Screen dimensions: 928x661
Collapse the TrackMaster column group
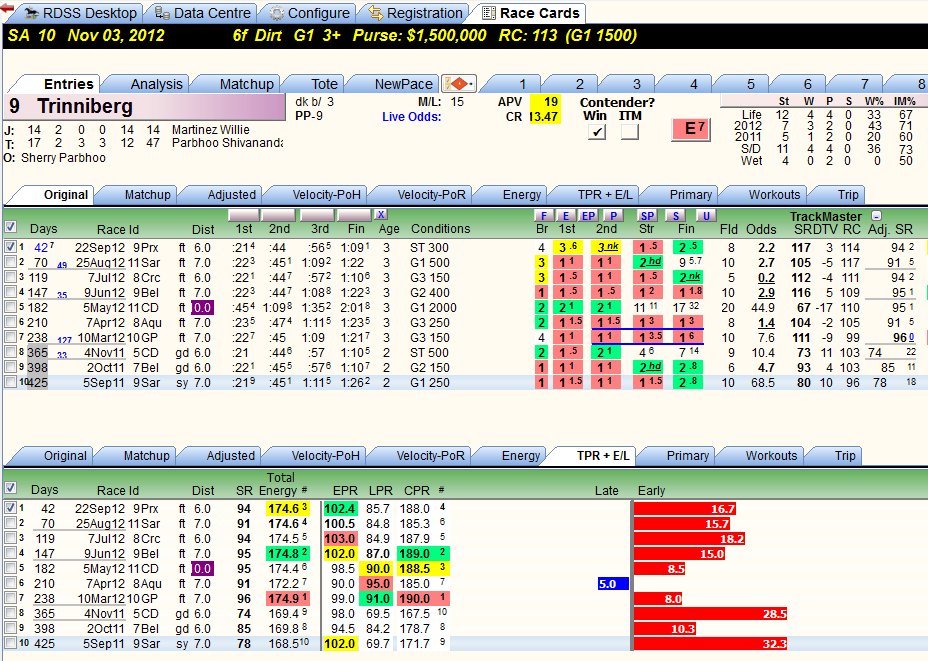pyautogui.click(x=877, y=216)
